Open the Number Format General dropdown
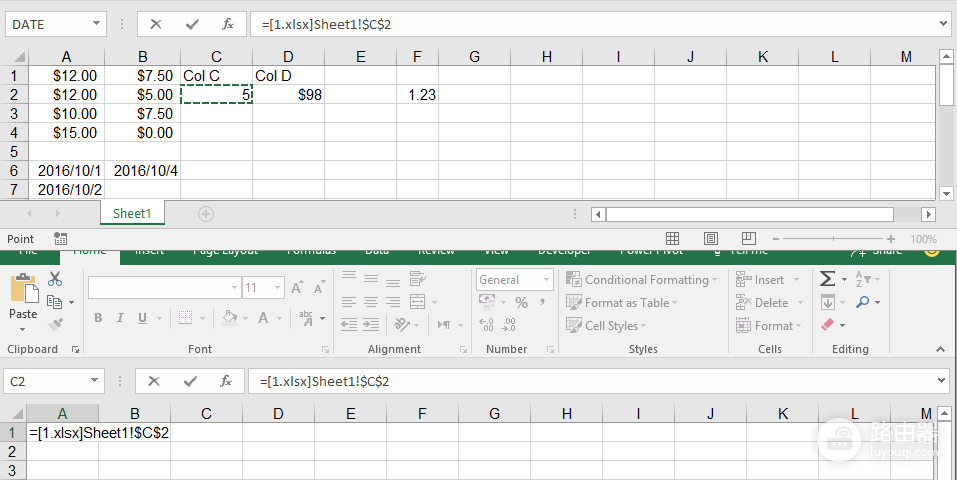Screen dimensions: 957x480 coord(547,280)
